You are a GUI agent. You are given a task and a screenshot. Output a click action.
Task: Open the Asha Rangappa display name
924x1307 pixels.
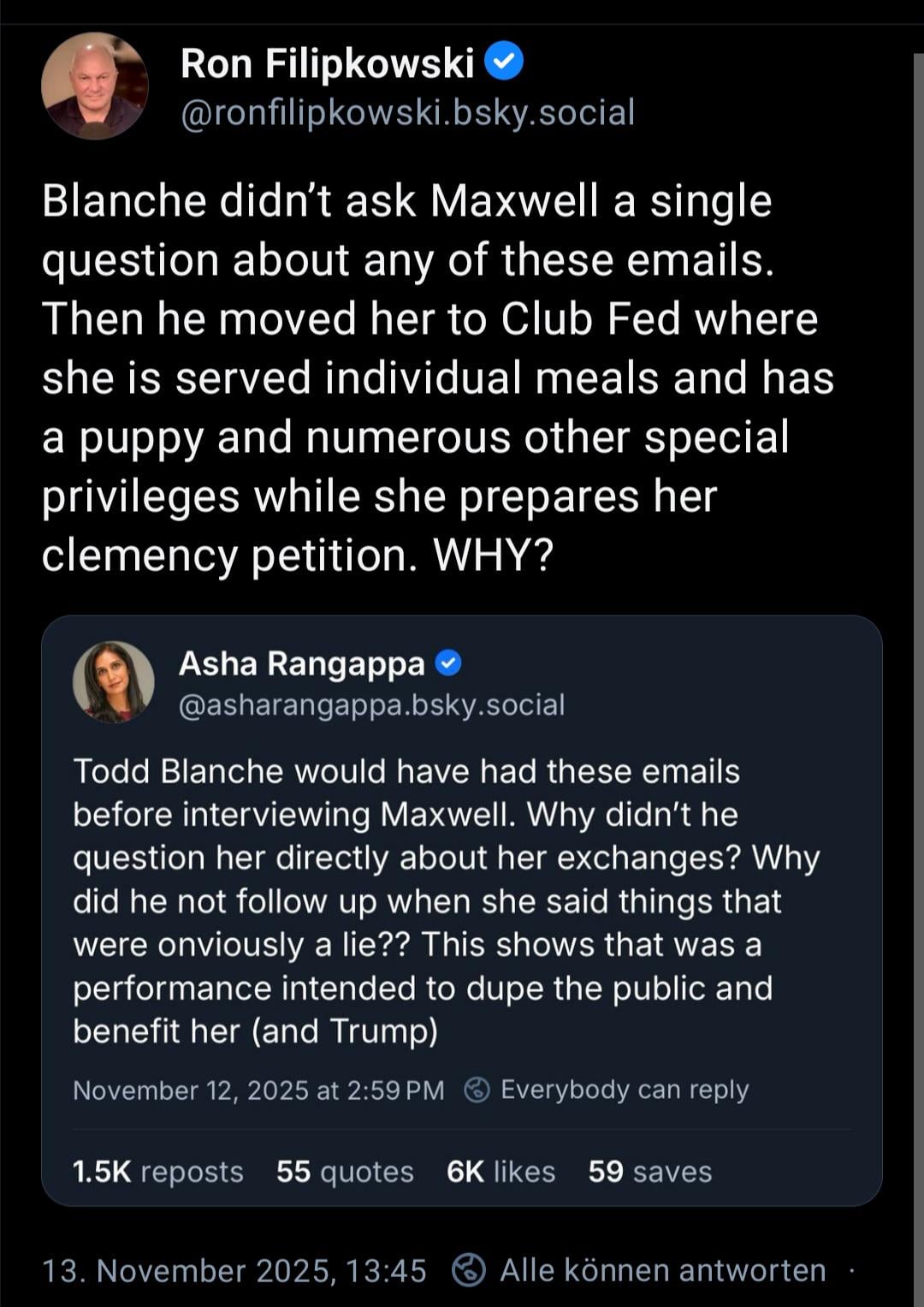(301, 663)
